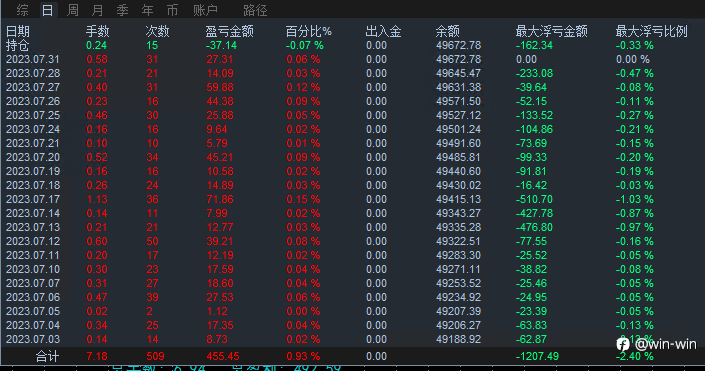
Task: Click total percentage 0.93 %
Action: click(x=303, y=356)
